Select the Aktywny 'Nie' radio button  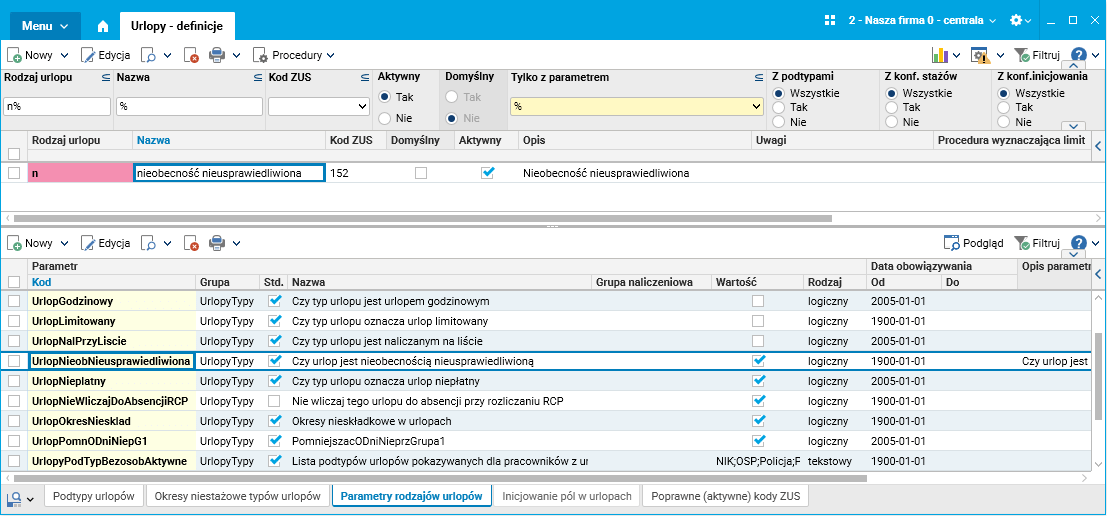tap(384, 118)
